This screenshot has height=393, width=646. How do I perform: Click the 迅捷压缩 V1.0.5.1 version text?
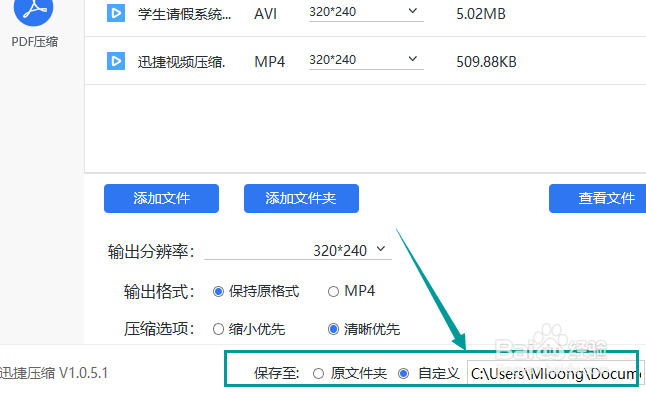pyautogui.click(x=54, y=373)
